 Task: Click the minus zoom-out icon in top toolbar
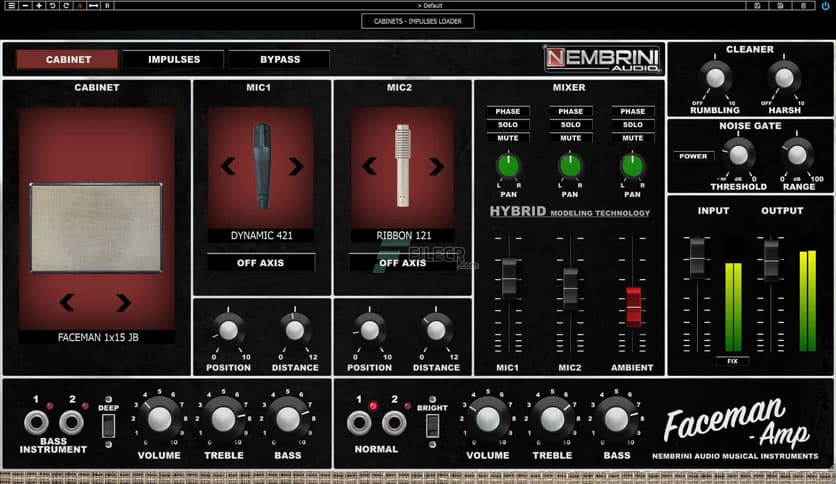point(25,5)
